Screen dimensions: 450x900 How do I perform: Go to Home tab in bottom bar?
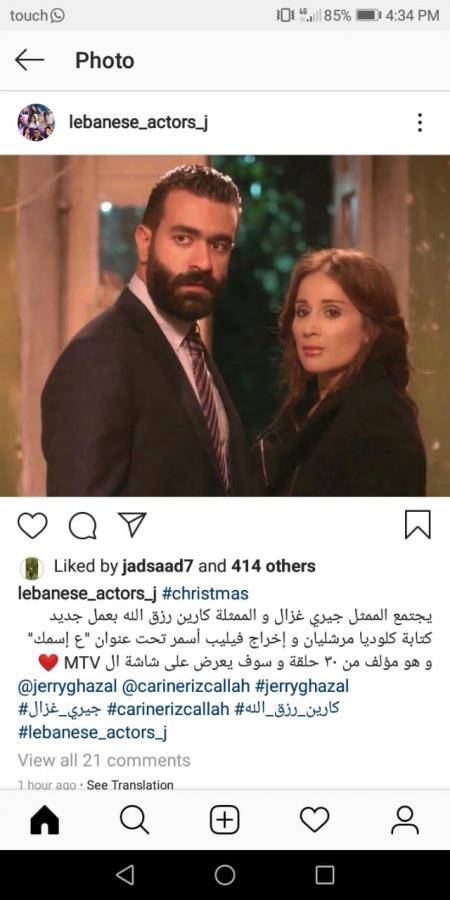click(x=44, y=820)
